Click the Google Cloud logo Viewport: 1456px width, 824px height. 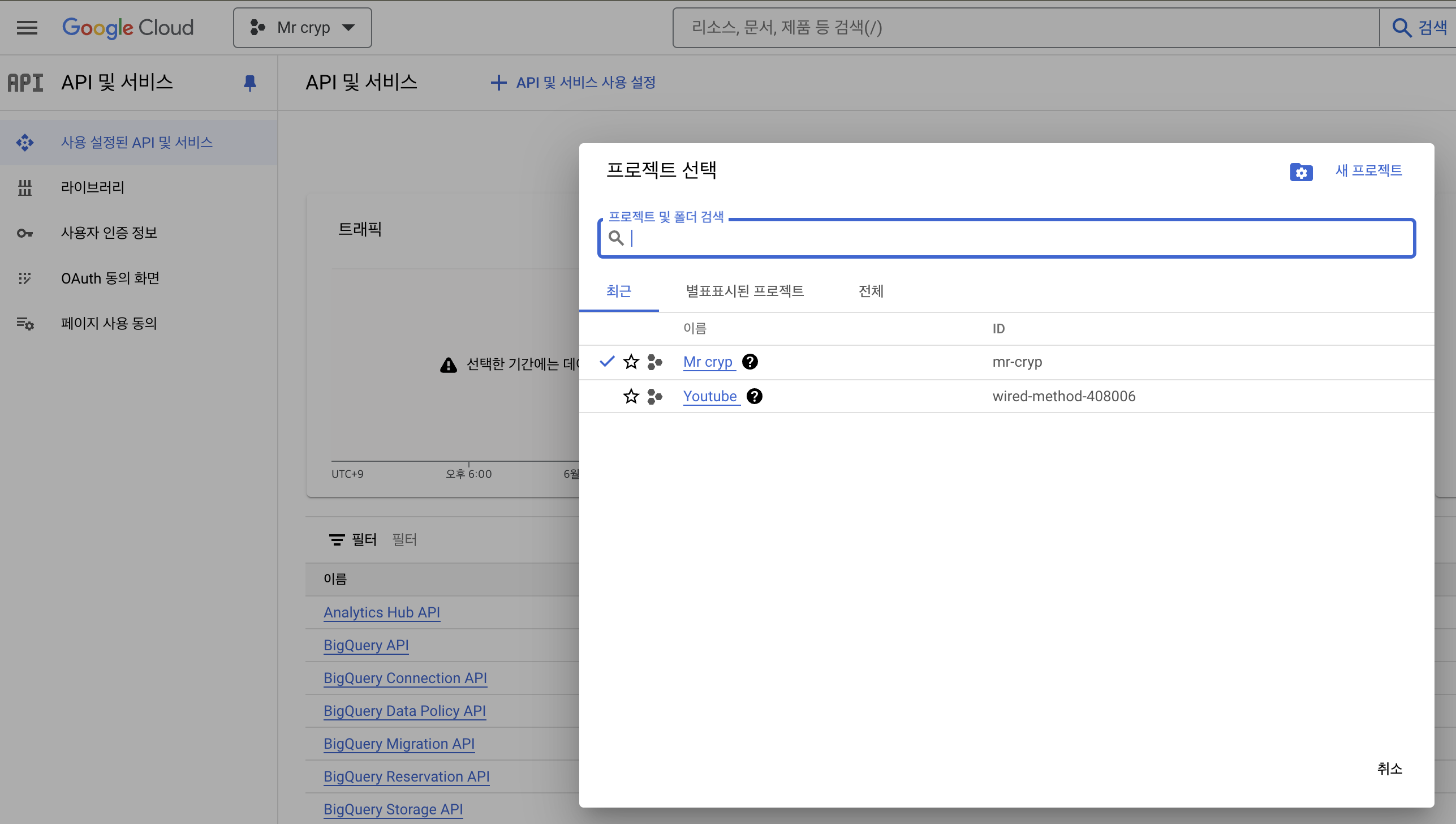click(128, 27)
